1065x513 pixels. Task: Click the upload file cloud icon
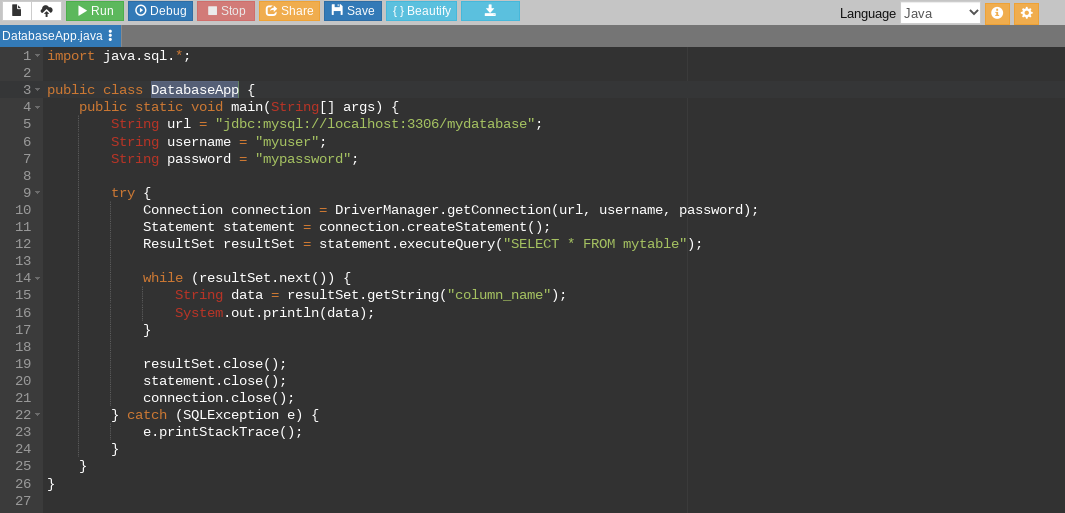[x=46, y=11]
